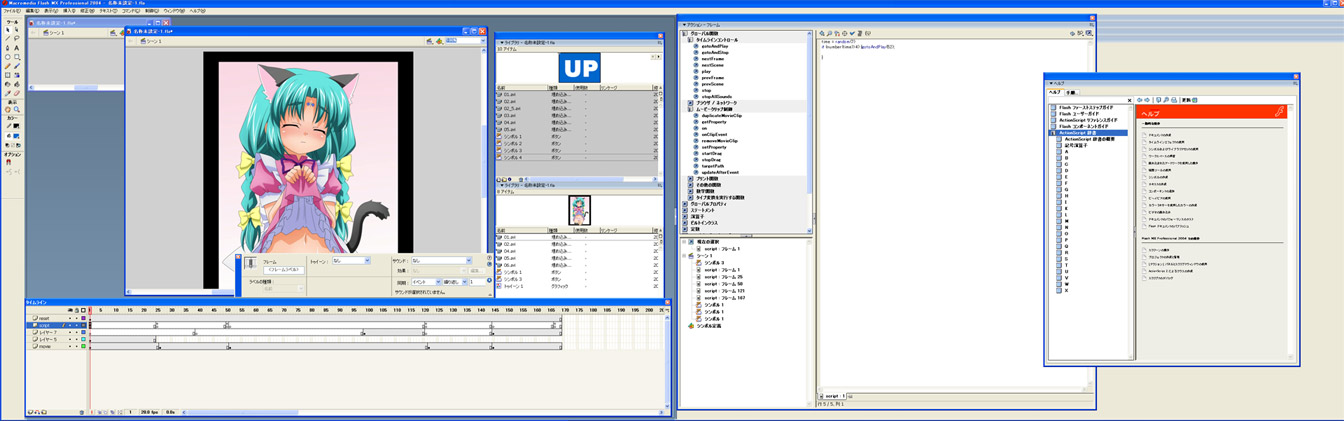Viewport: 1344px width, 421px height.
Task: Select gotoAndPlay in Actions toolbox
Action: 715,46
